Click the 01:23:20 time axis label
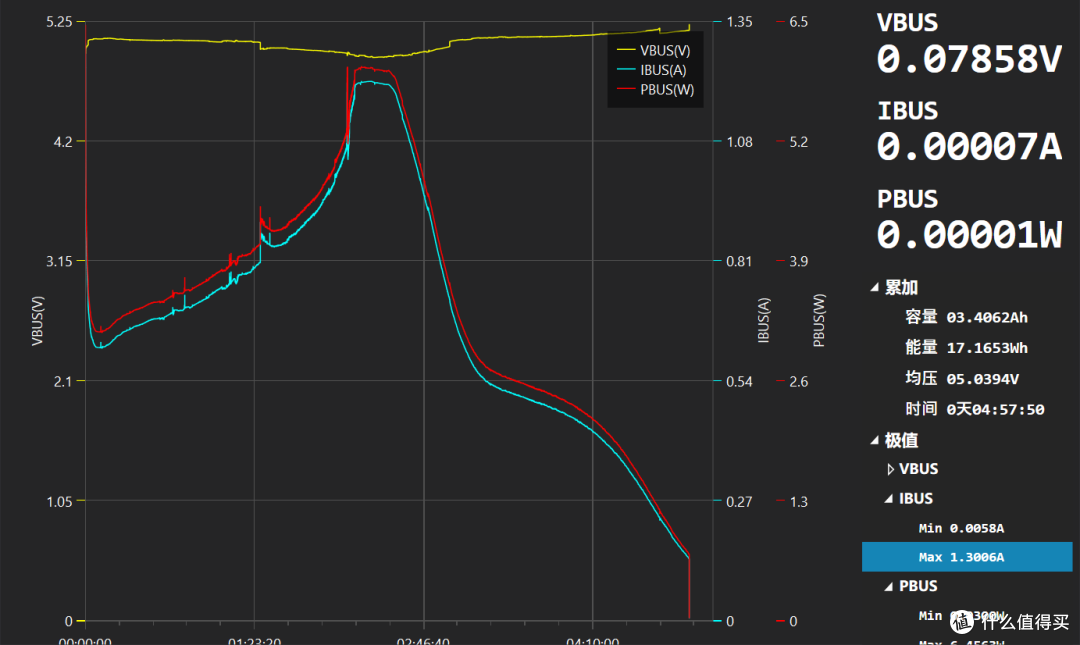 [254, 641]
